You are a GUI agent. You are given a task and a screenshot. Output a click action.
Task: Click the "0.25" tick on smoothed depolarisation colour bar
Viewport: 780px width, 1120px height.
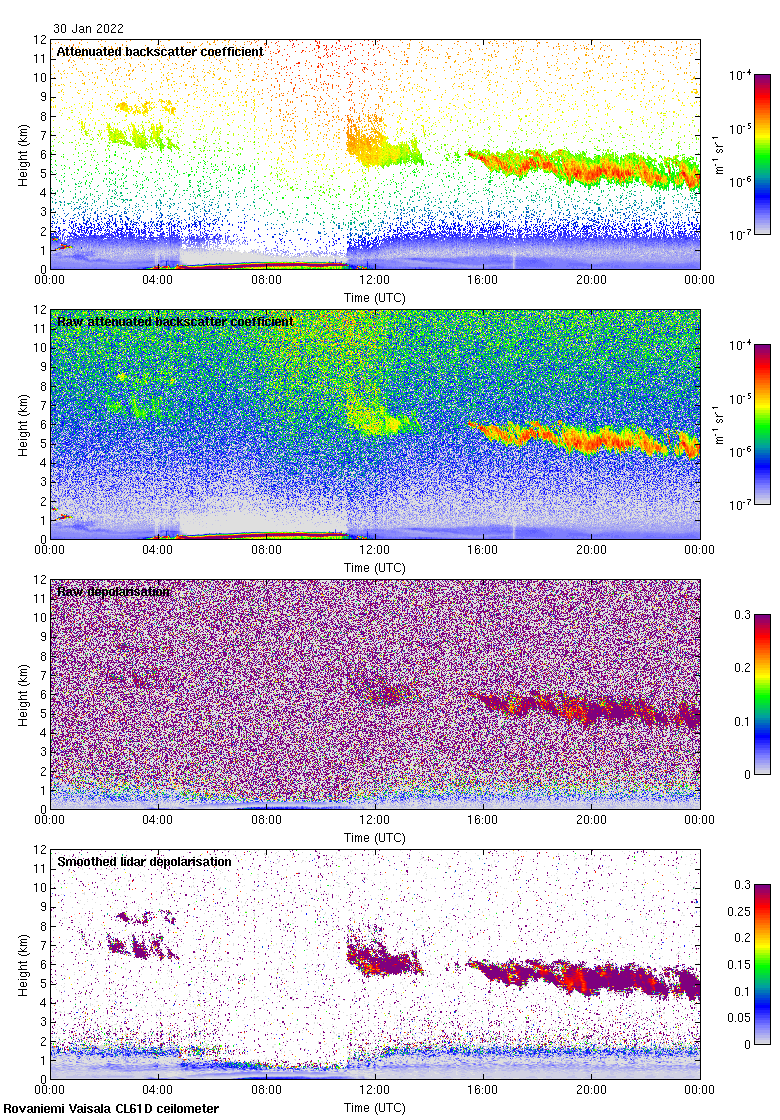click(x=739, y=911)
